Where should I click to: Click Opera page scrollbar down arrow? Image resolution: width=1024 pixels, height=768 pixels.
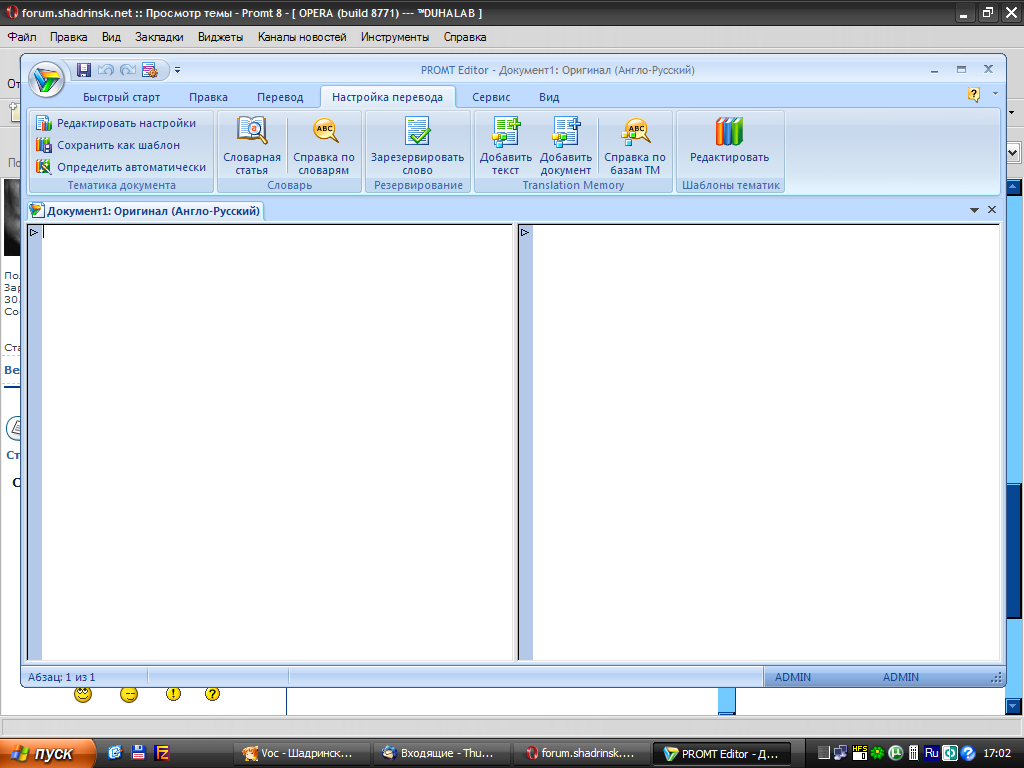[x=1013, y=706]
